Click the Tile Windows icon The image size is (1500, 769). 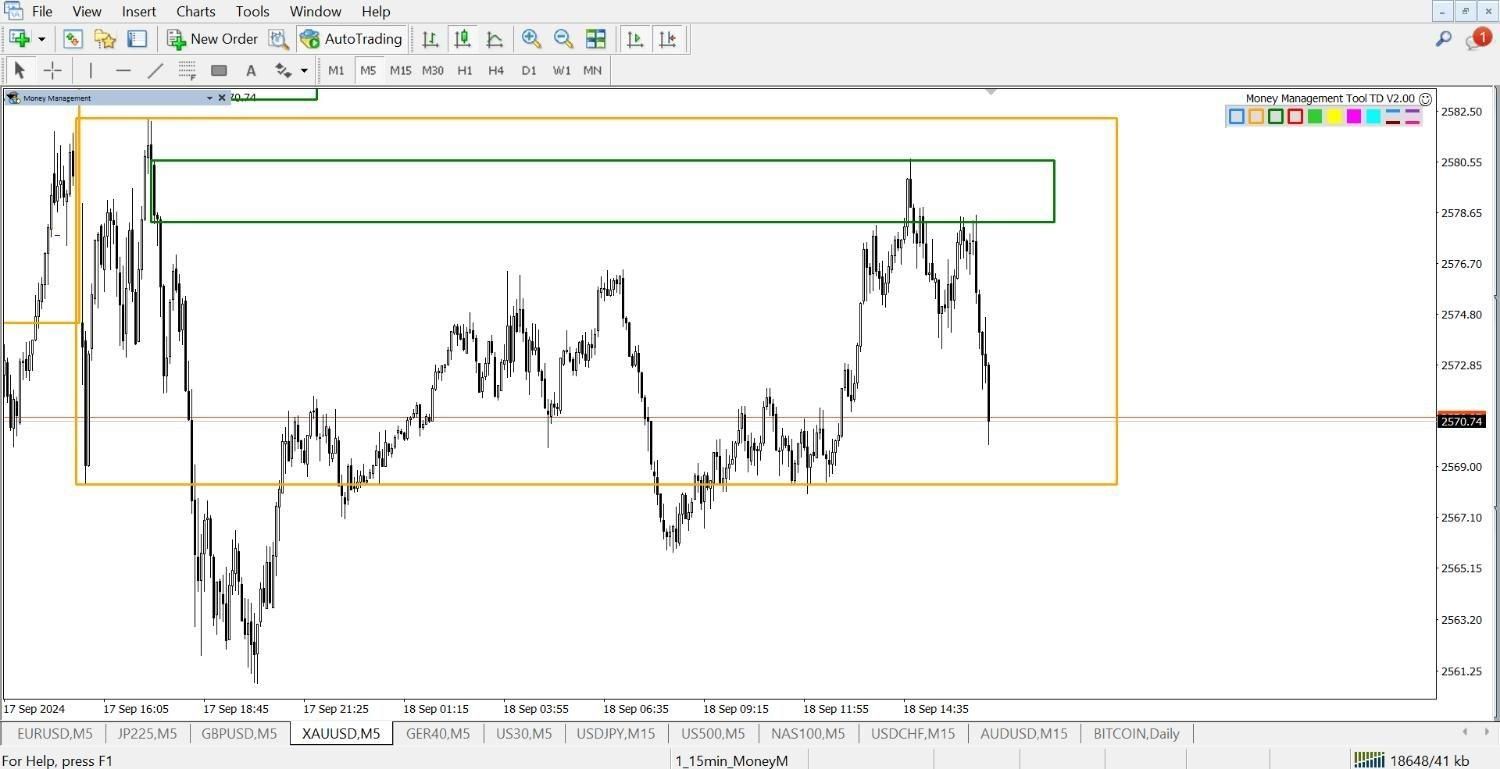click(596, 39)
